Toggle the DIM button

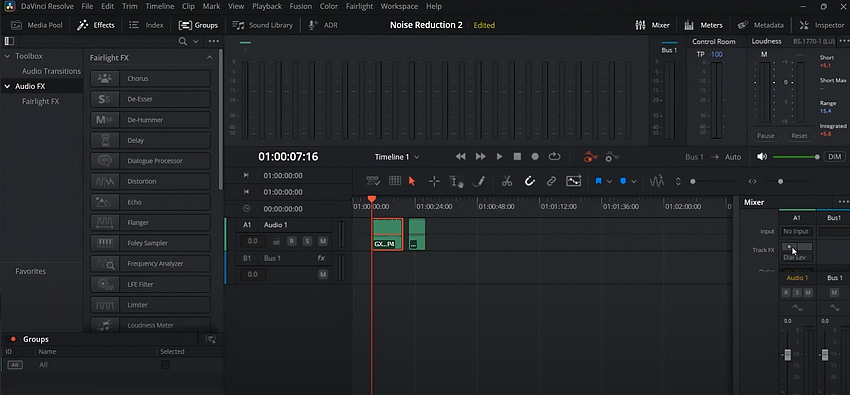click(834, 157)
